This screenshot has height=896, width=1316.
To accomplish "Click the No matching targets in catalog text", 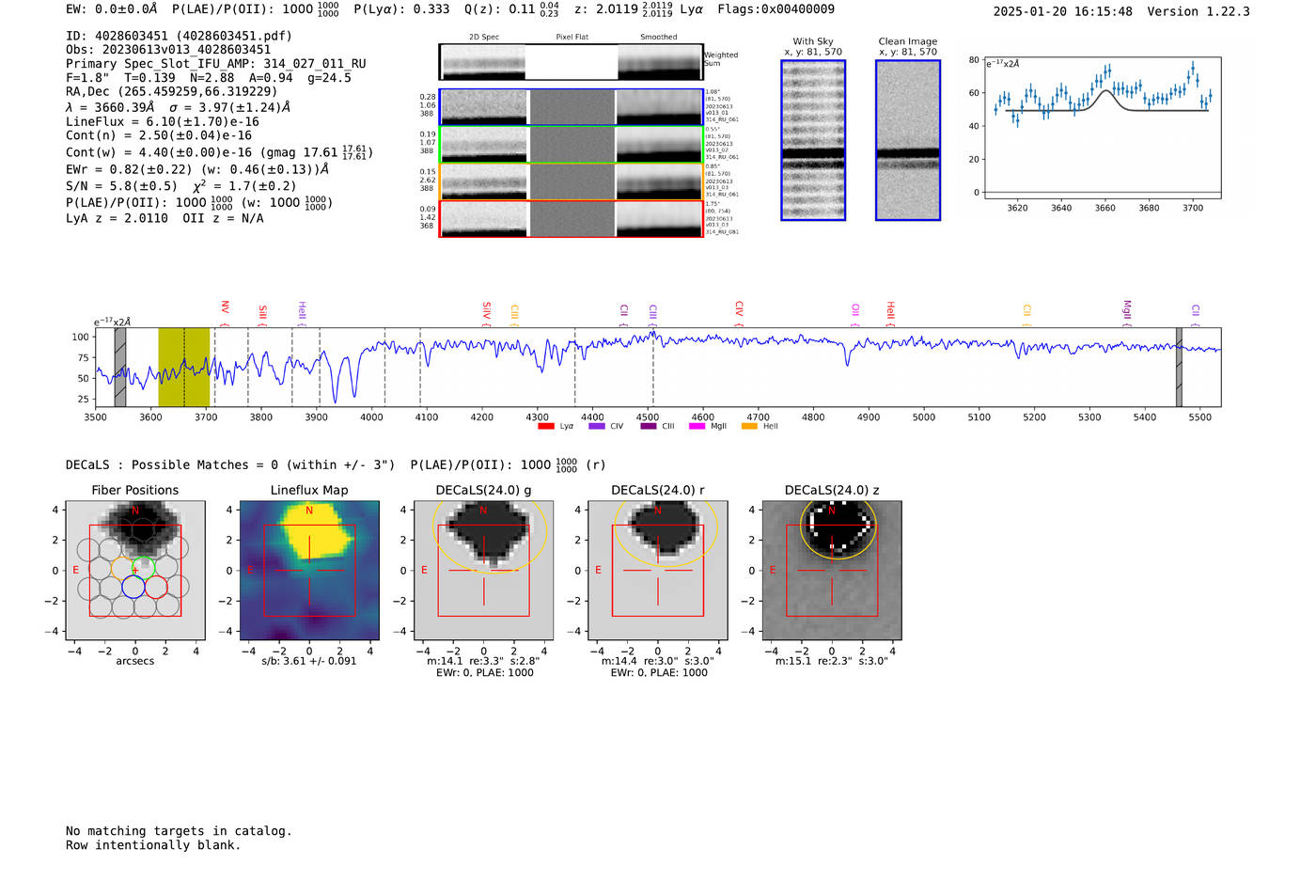I will coord(179,831).
